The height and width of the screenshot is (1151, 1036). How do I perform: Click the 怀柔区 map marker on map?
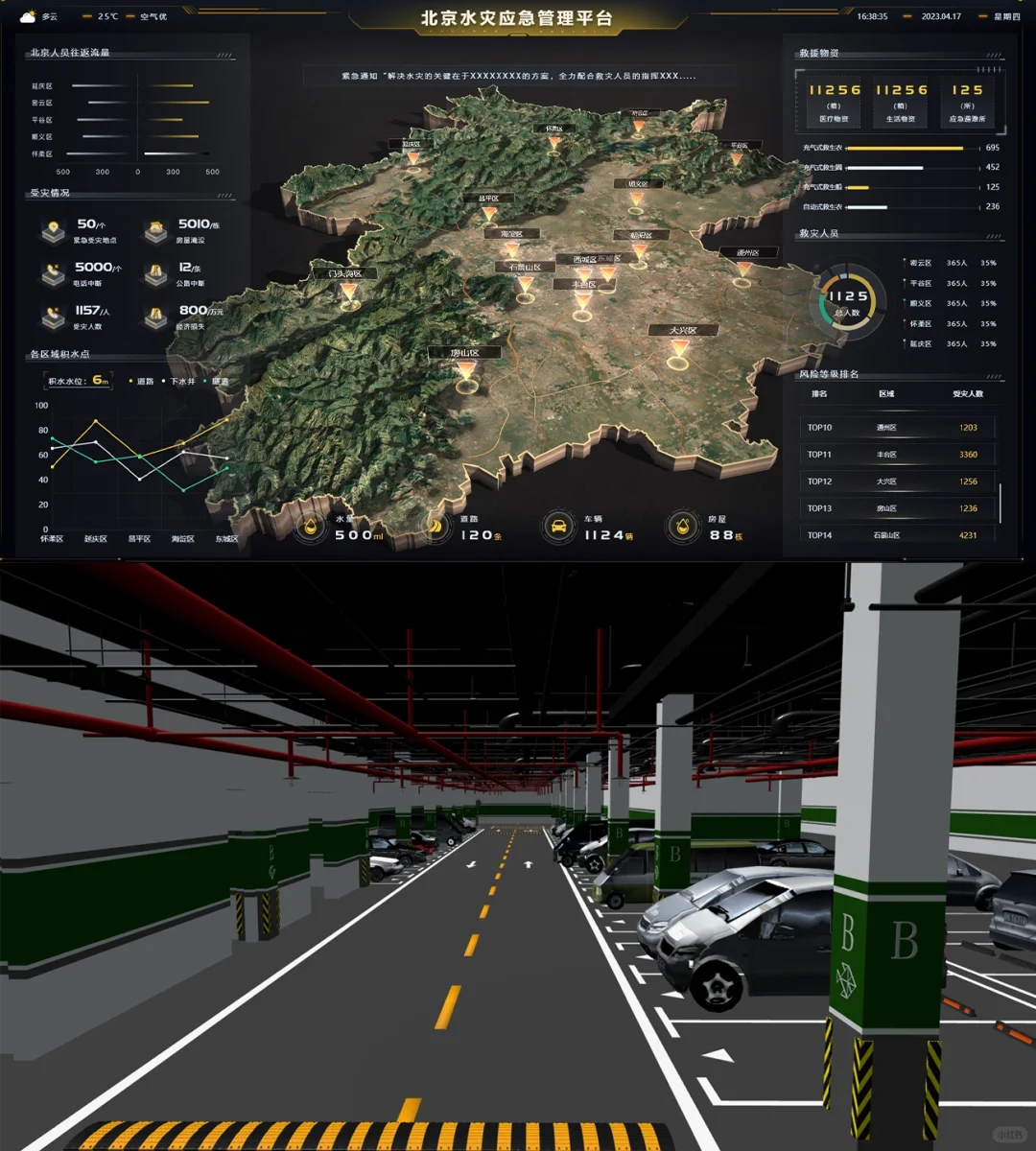tap(553, 143)
